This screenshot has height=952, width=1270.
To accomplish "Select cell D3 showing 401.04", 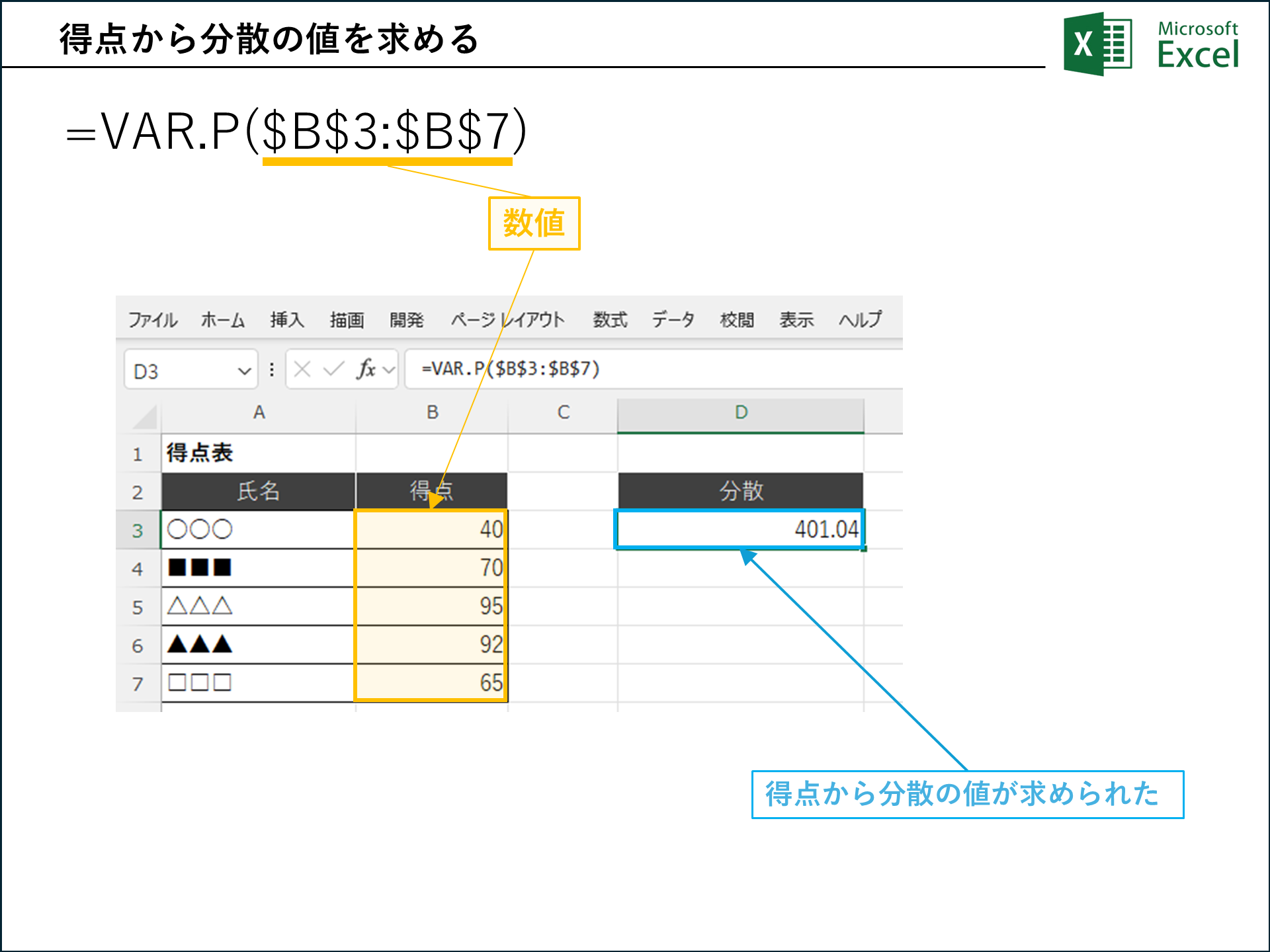I will click(x=739, y=528).
